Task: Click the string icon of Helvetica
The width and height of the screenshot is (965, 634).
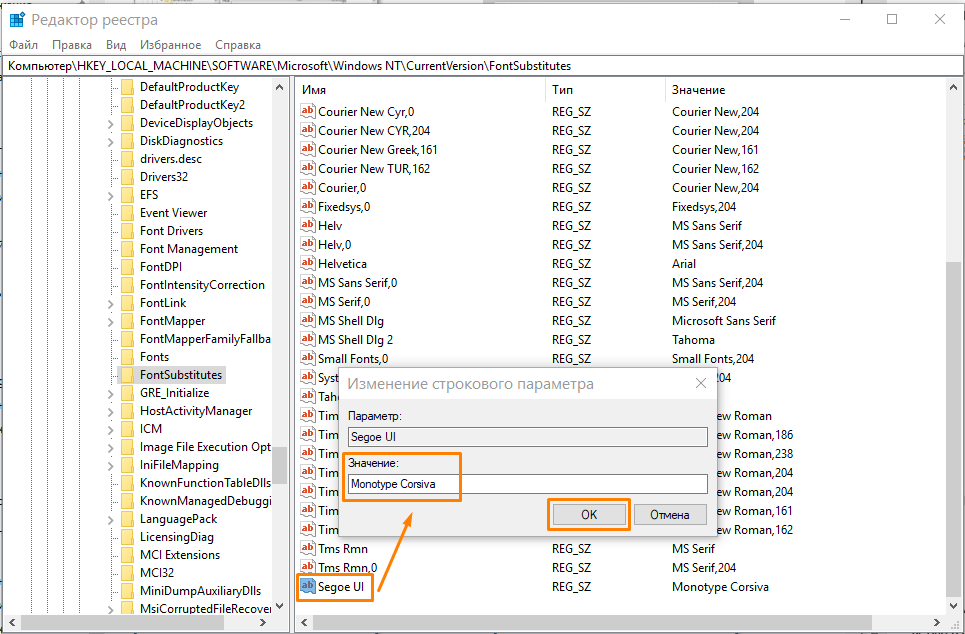Action: click(x=308, y=263)
